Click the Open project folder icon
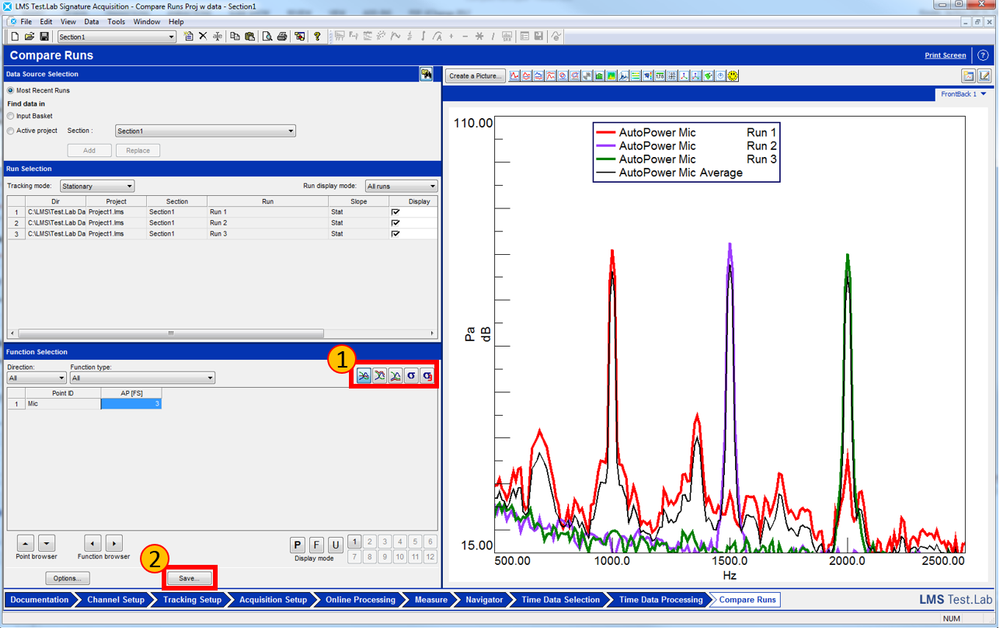This screenshot has height=628, width=999. click(x=29, y=37)
